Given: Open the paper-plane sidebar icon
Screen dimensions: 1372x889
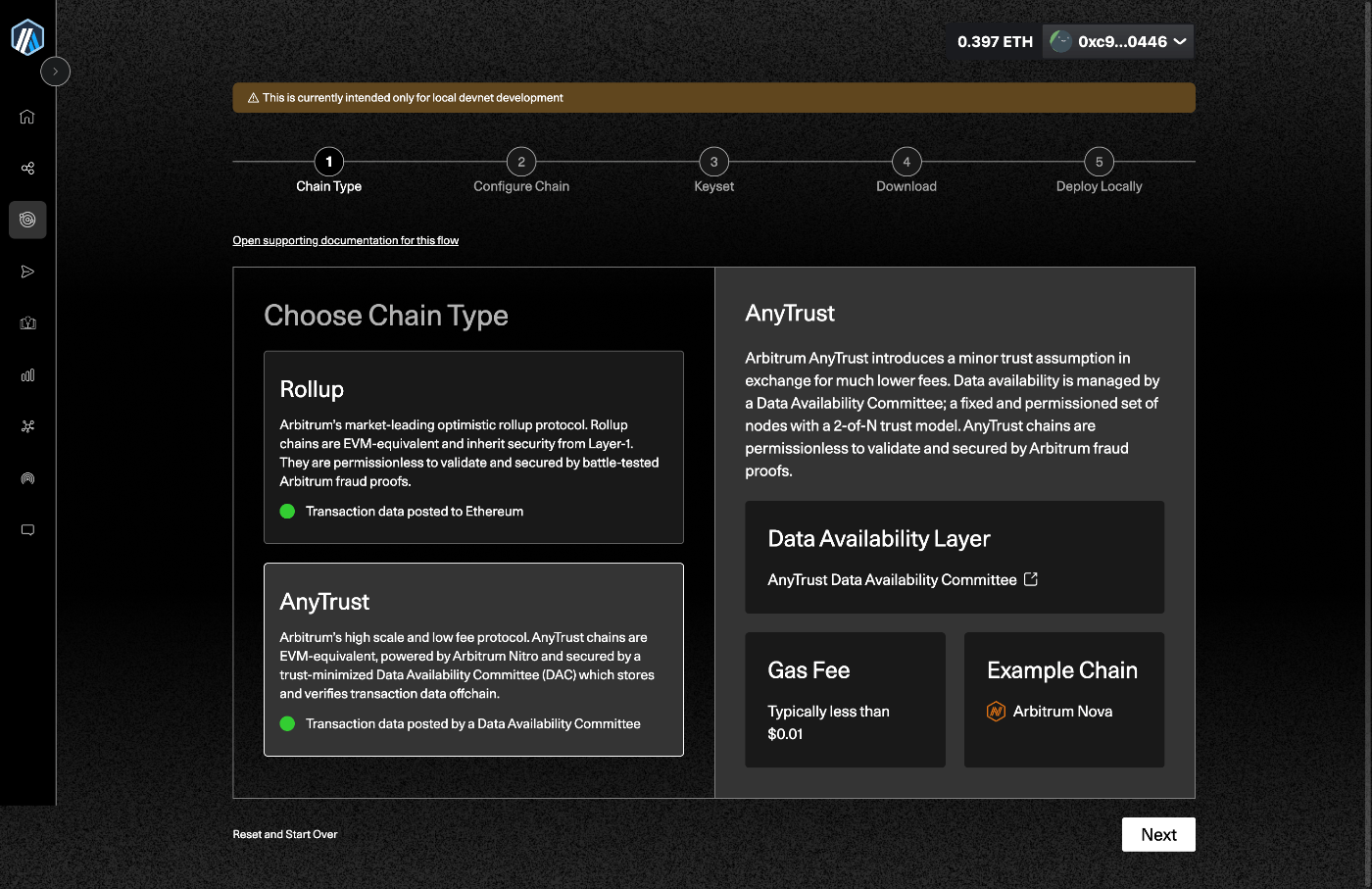Looking at the screenshot, I should (x=27, y=272).
